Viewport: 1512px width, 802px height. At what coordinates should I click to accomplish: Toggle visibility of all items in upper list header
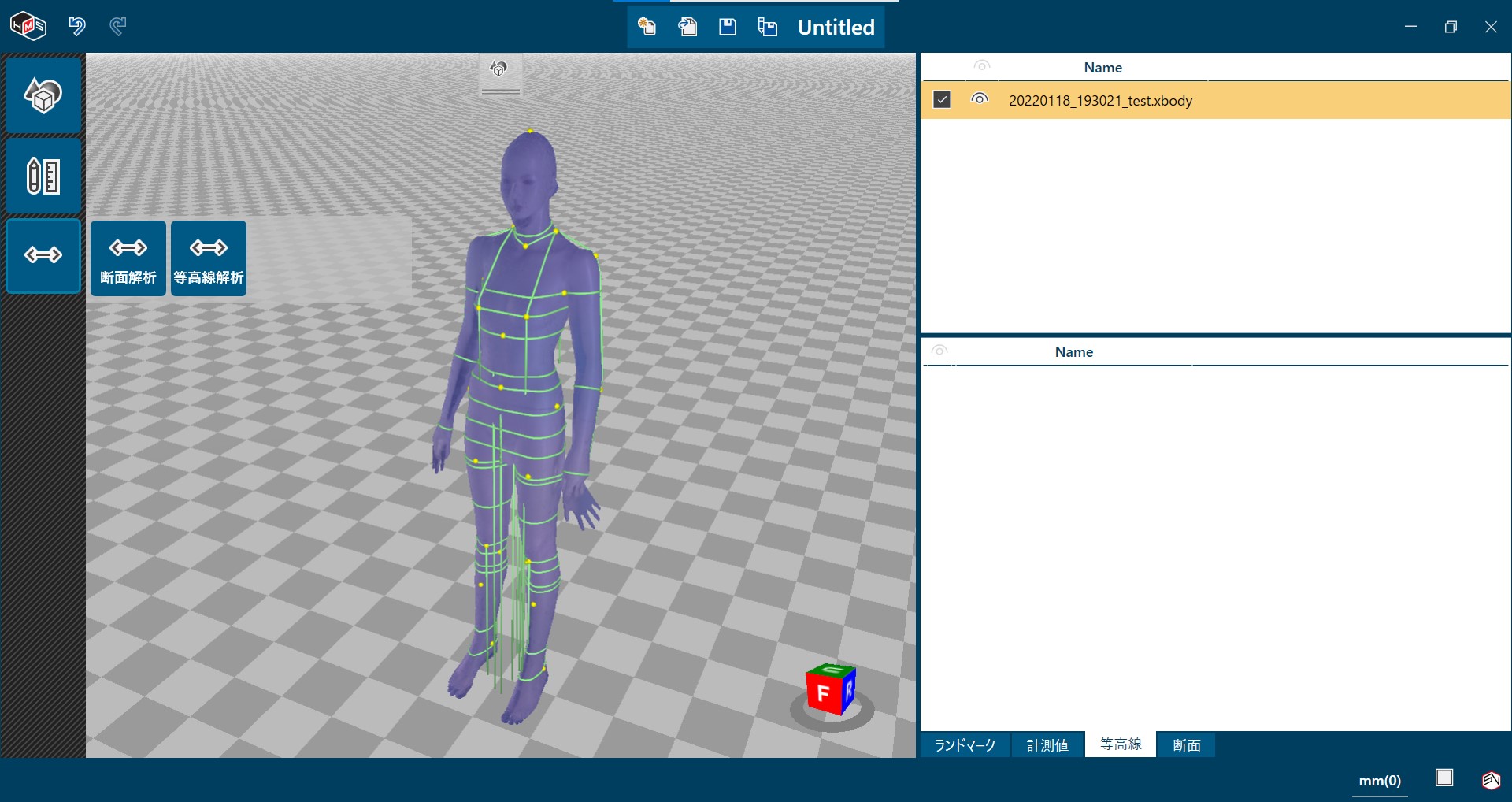coord(981,66)
